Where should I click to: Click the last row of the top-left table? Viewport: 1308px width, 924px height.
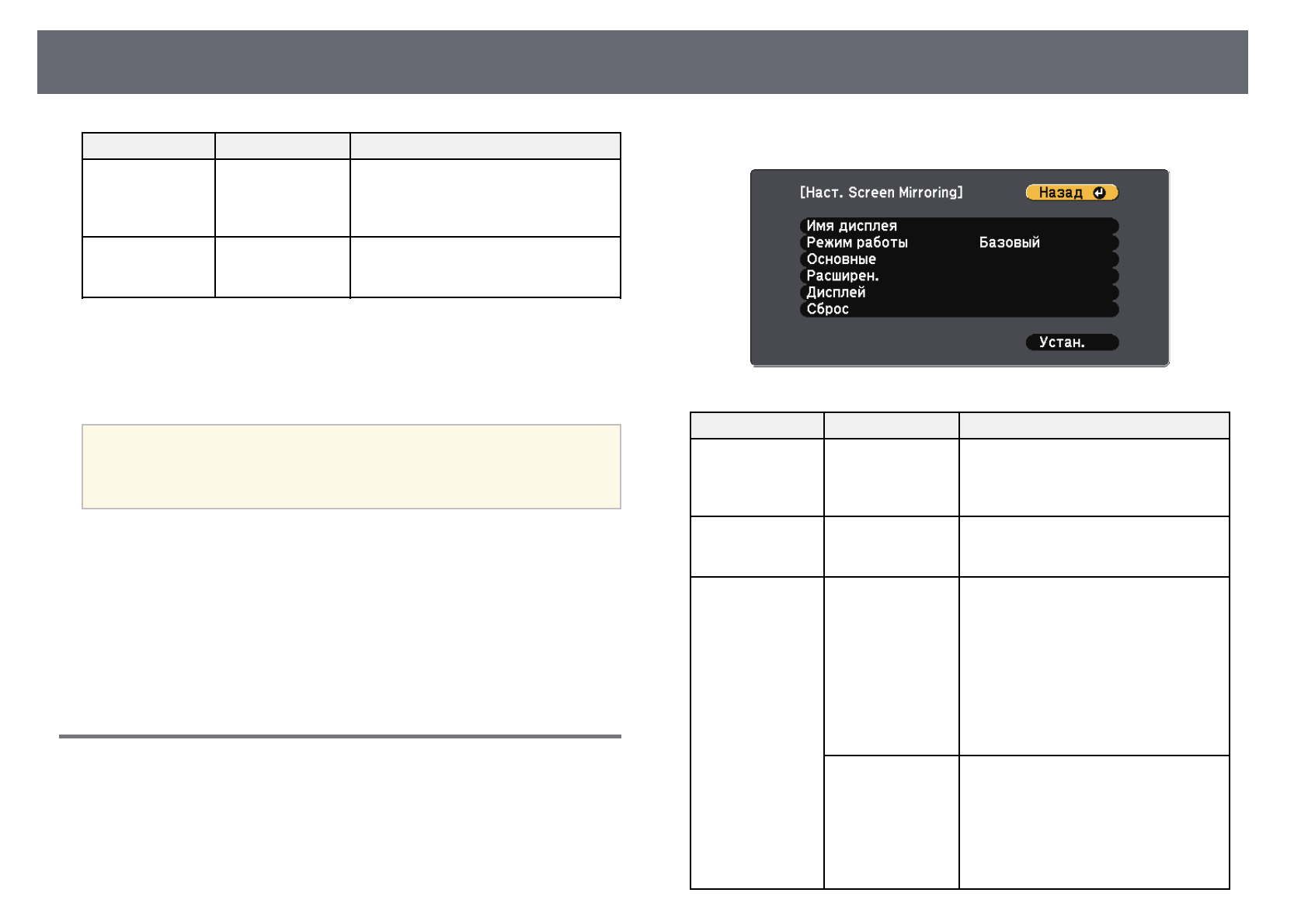[x=351, y=267]
